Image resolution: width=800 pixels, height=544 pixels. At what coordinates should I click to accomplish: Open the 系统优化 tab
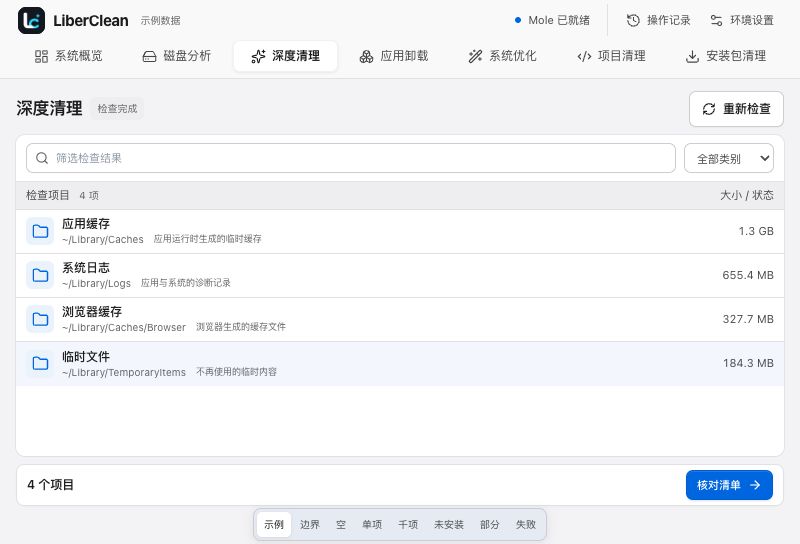503,56
